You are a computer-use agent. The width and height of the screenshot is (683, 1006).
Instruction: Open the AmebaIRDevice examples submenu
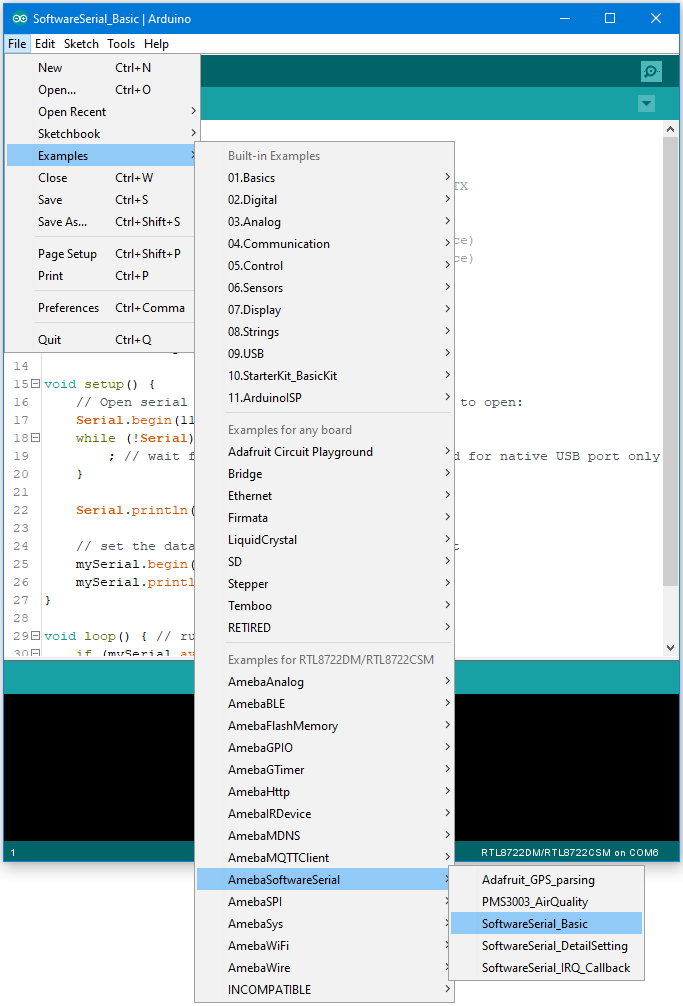click(325, 814)
